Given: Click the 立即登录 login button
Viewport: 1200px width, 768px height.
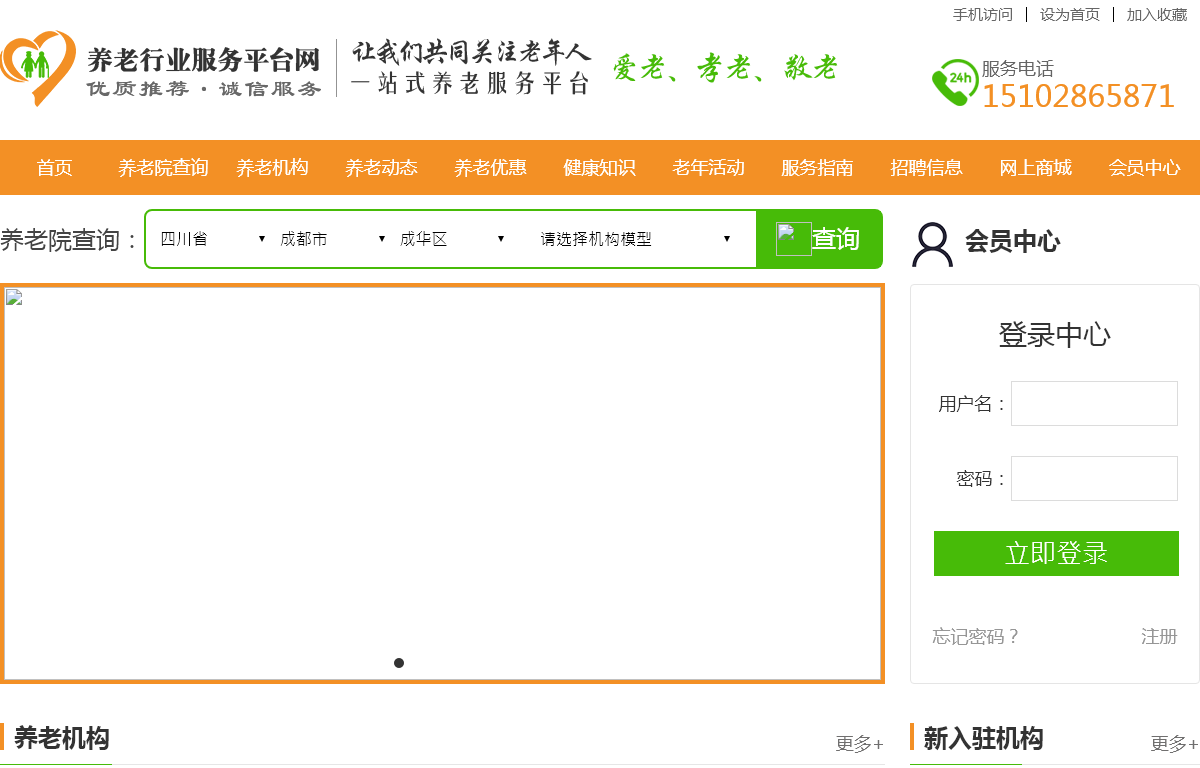Looking at the screenshot, I should (1056, 553).
